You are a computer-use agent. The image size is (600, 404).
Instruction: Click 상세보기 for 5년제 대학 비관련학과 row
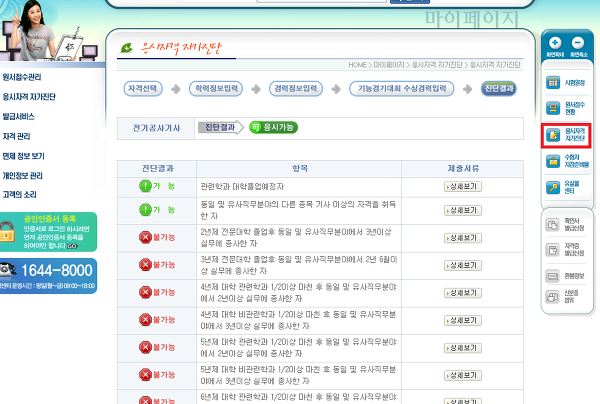pyautogui.click(x=463, y=375)
